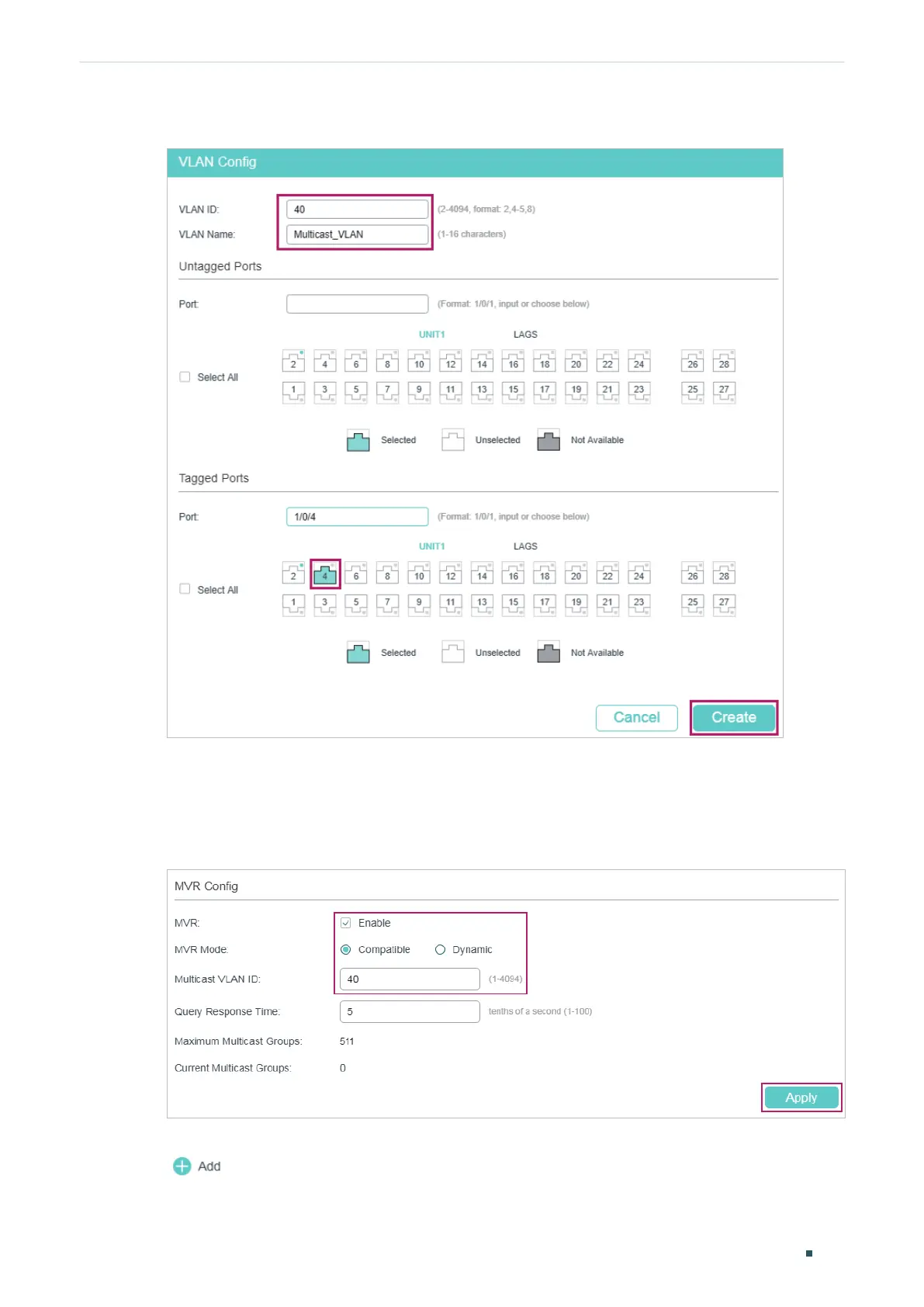Click the Tagged Ports Port input
Viewport: 924px width, 1307px height.
(358, 517)
